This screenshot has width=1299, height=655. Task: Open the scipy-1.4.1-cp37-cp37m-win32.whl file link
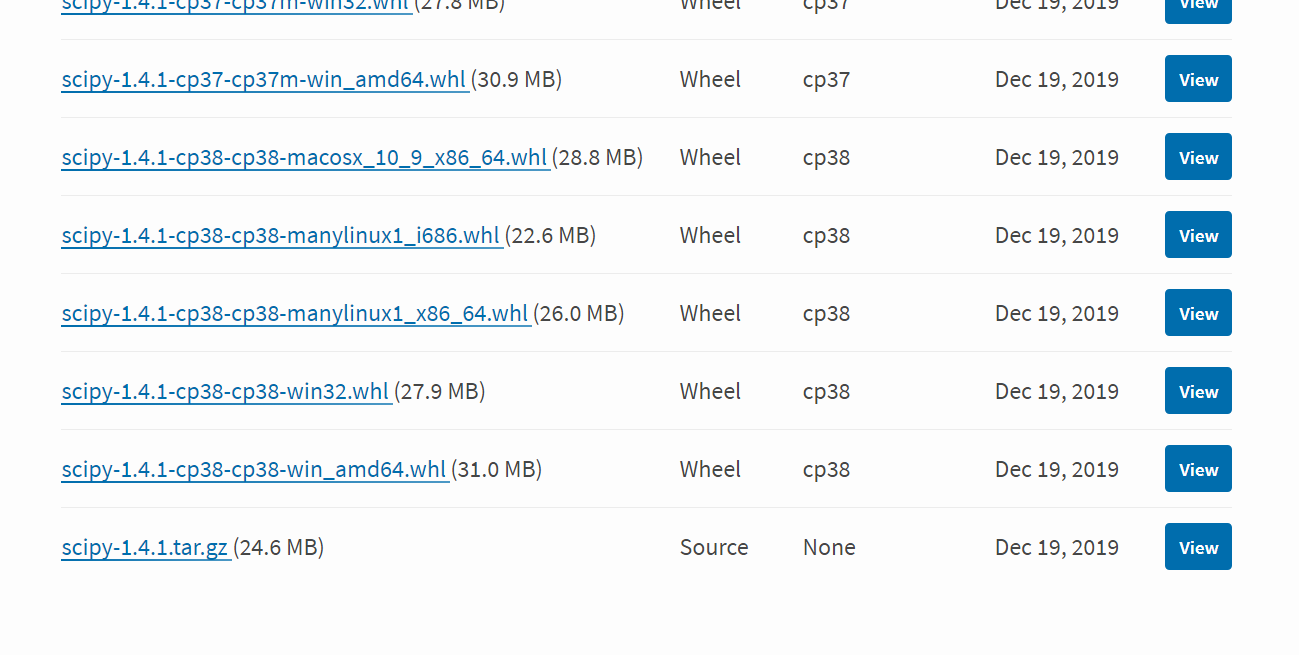click(236, 5)
